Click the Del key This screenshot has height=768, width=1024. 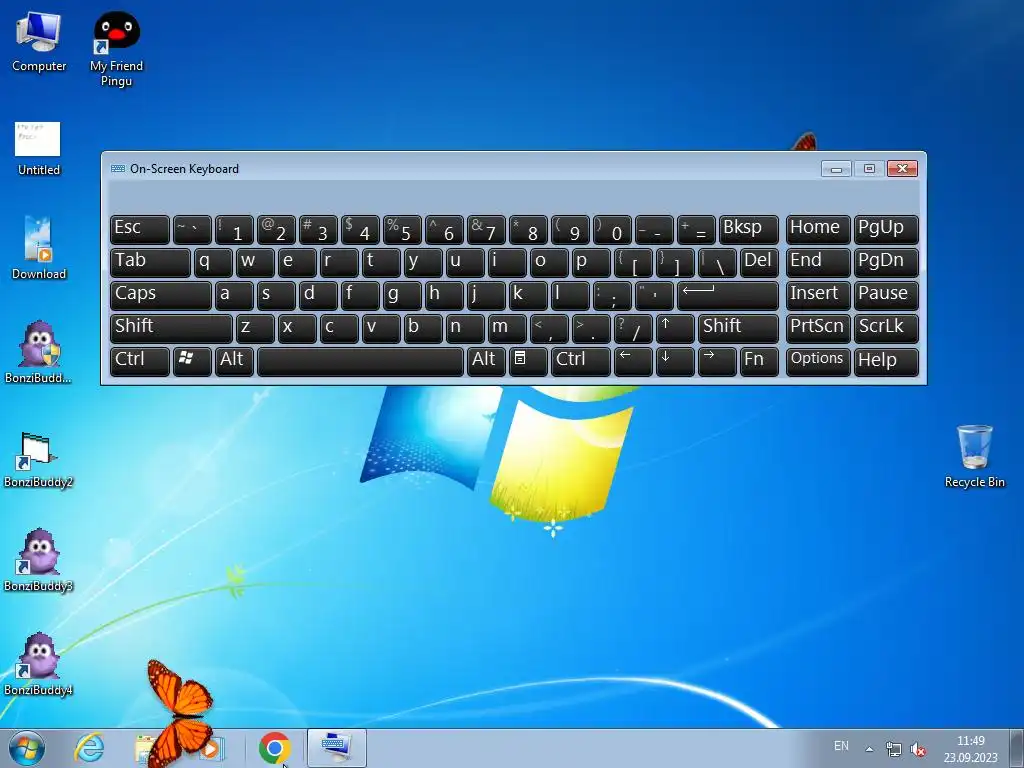tap(759, 263)
